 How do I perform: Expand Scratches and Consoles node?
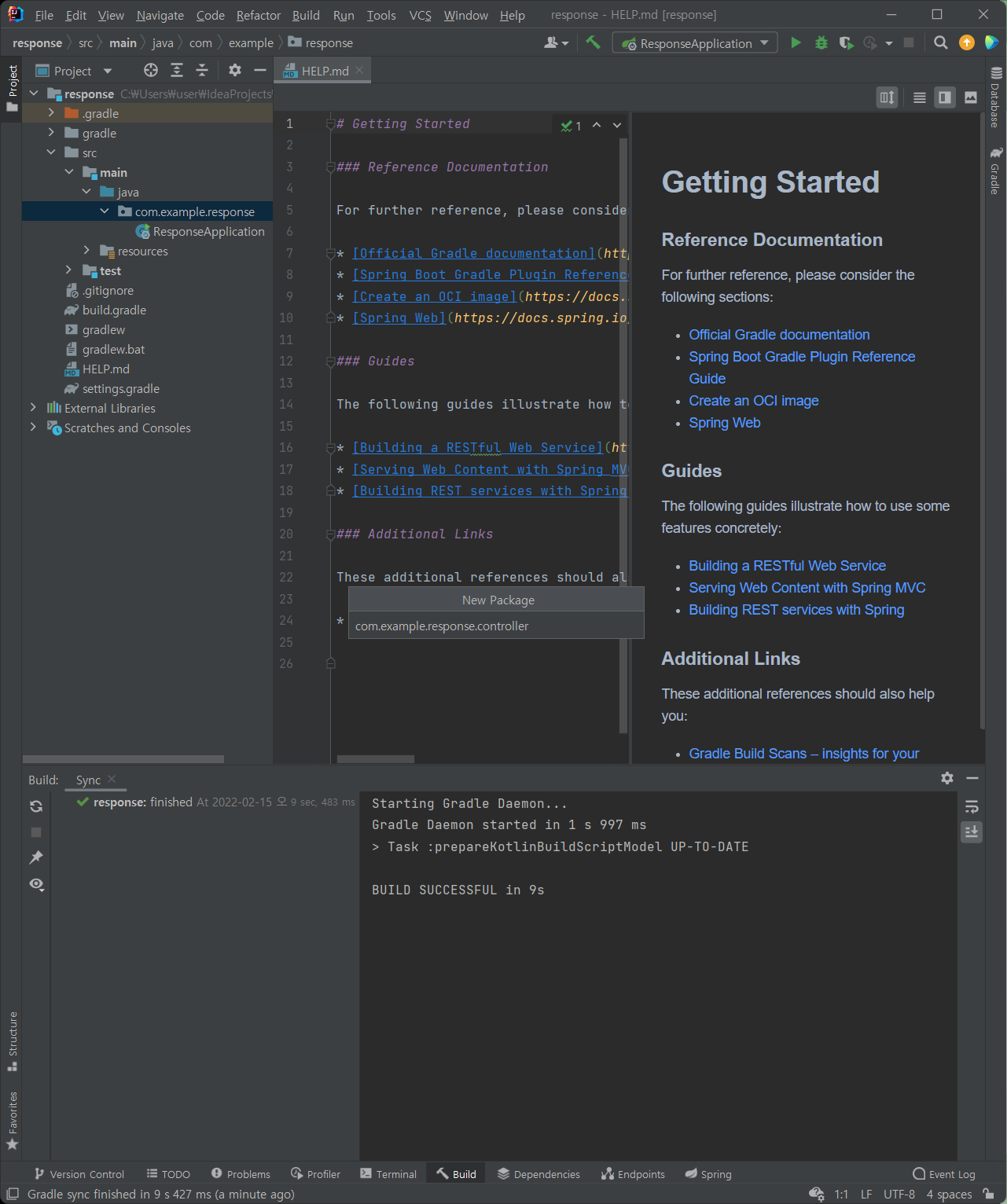click(x=33, y=428)
